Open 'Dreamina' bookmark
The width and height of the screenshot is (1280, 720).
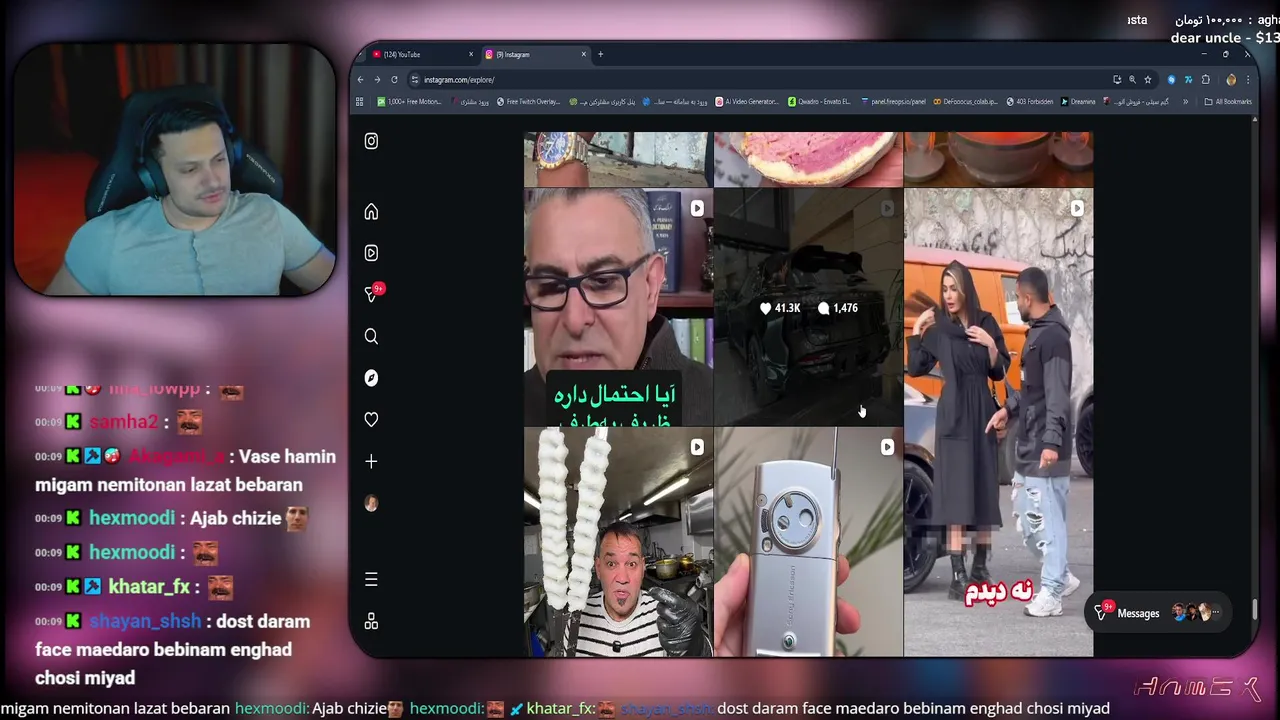tap(1078, 101)
